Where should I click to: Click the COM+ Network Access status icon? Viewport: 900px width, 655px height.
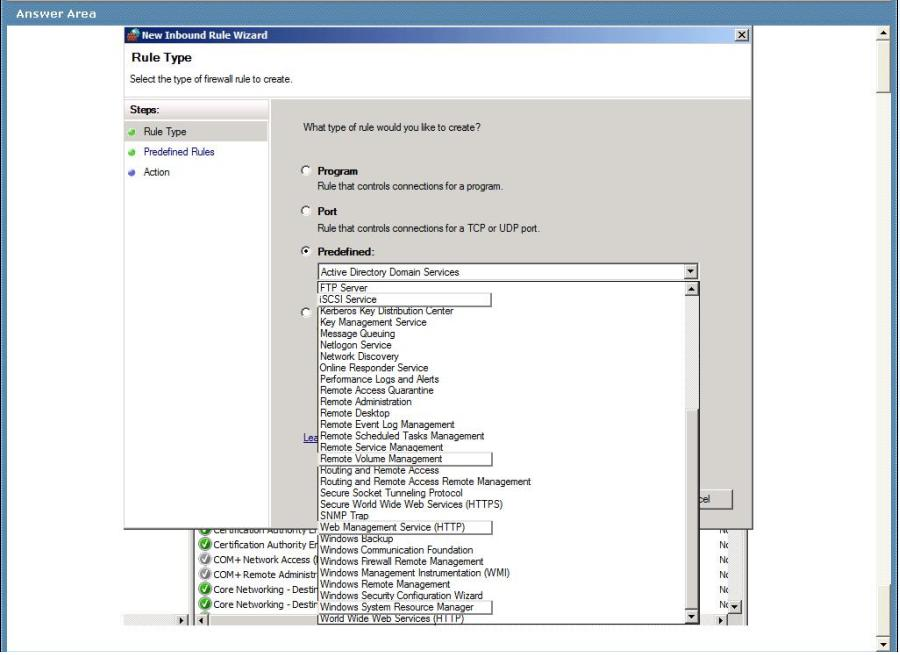tap(204, 559)
